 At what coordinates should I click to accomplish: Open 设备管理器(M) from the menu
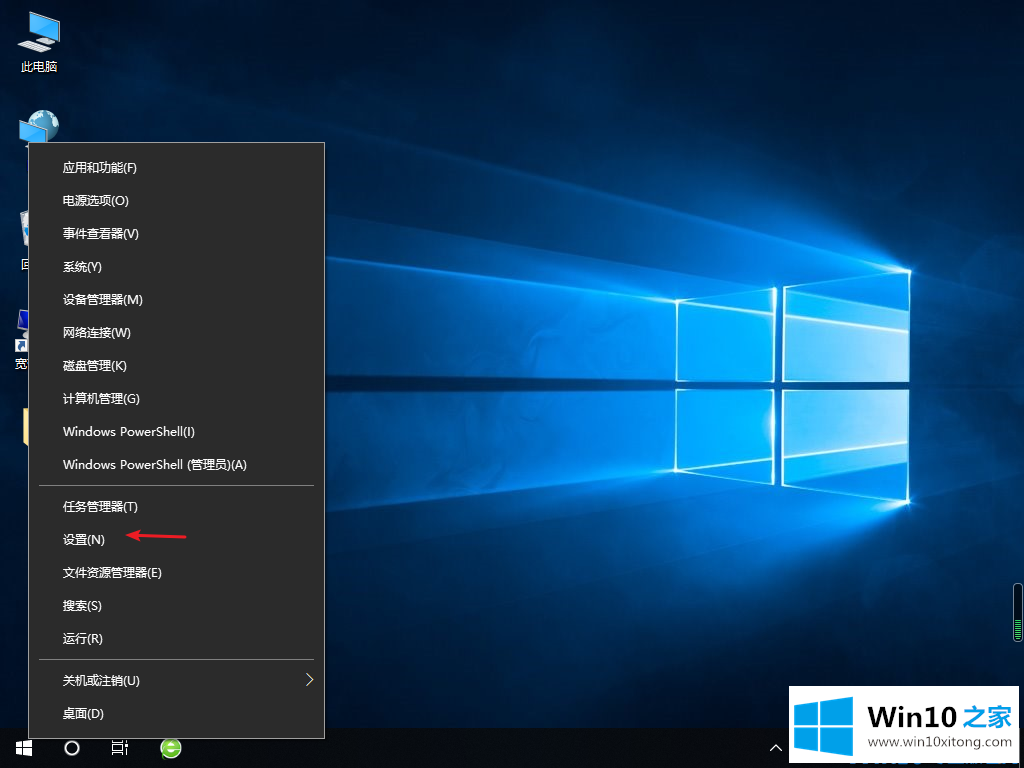[x=176, y=300]
